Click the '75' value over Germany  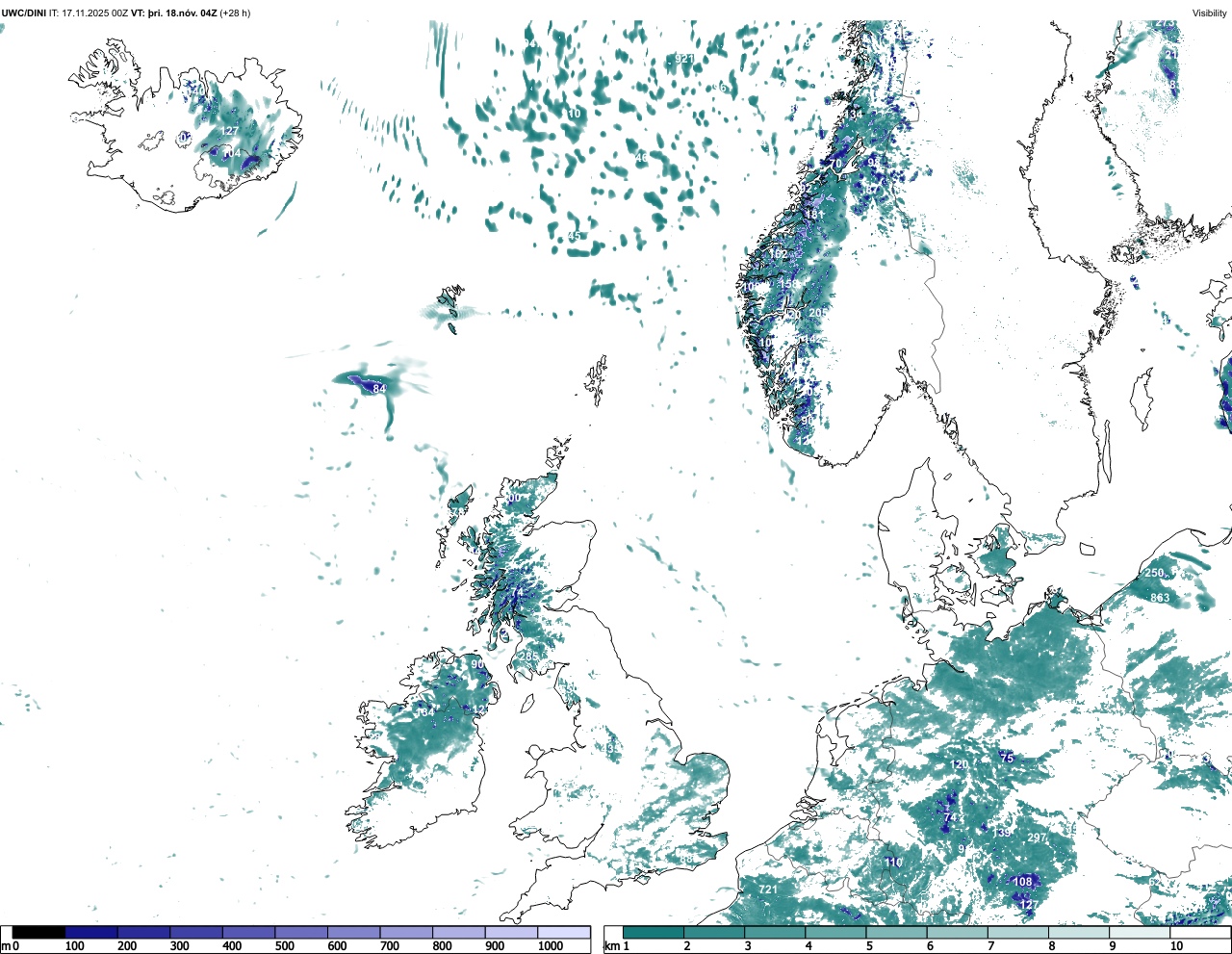[x=1008, y=759]
